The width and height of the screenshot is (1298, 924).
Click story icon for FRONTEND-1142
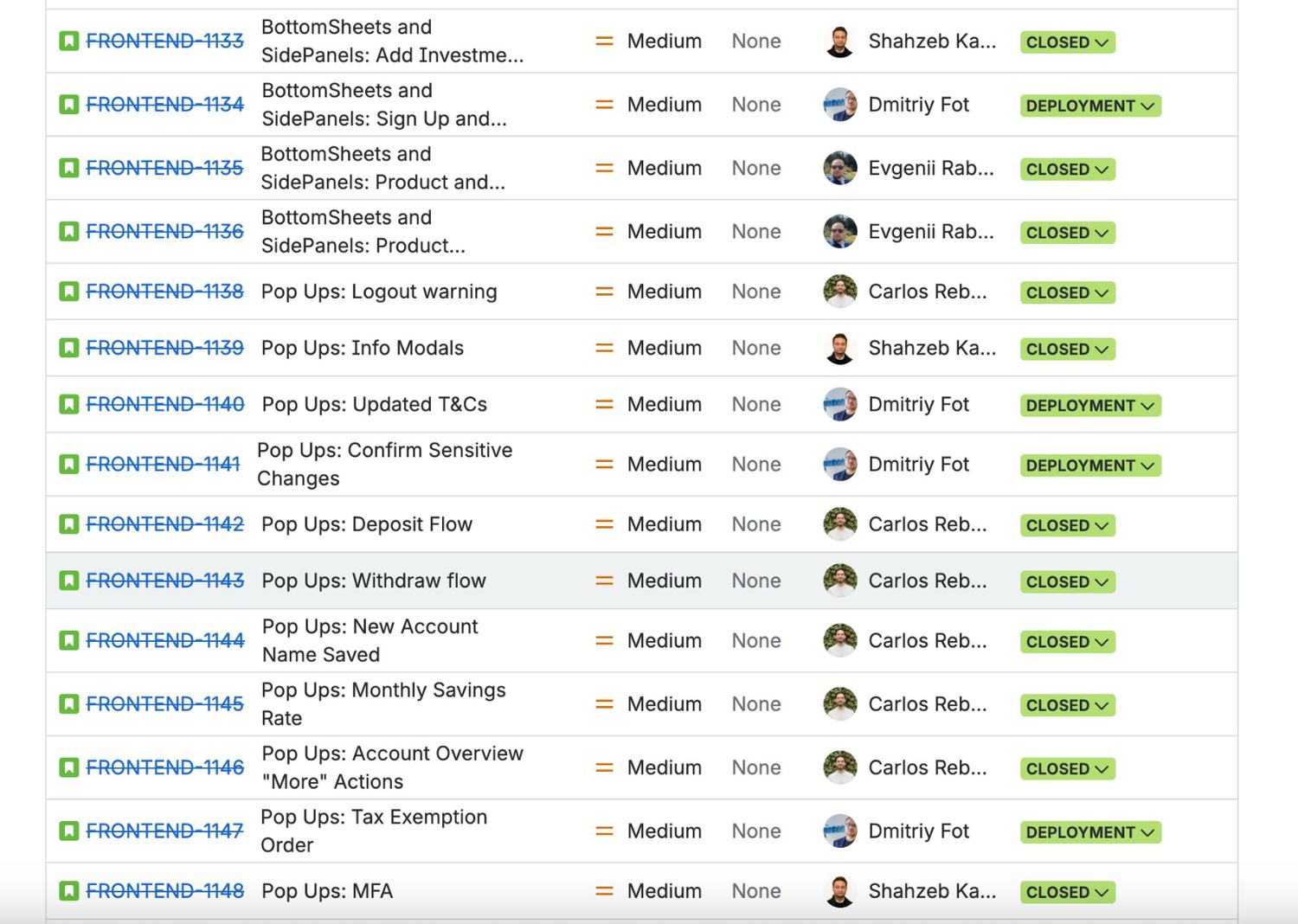[x=69, y=524]
